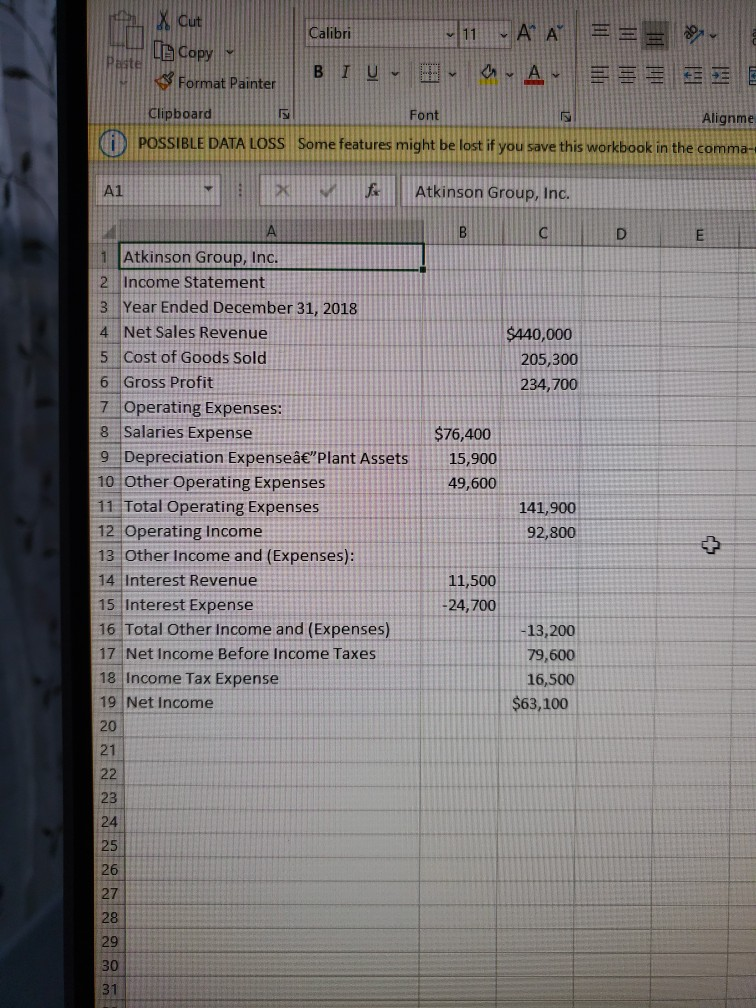Click the formula bar showing Atkinson Group
The height and width of the screenshot is (1008, 756).
(x=579, y=193)
